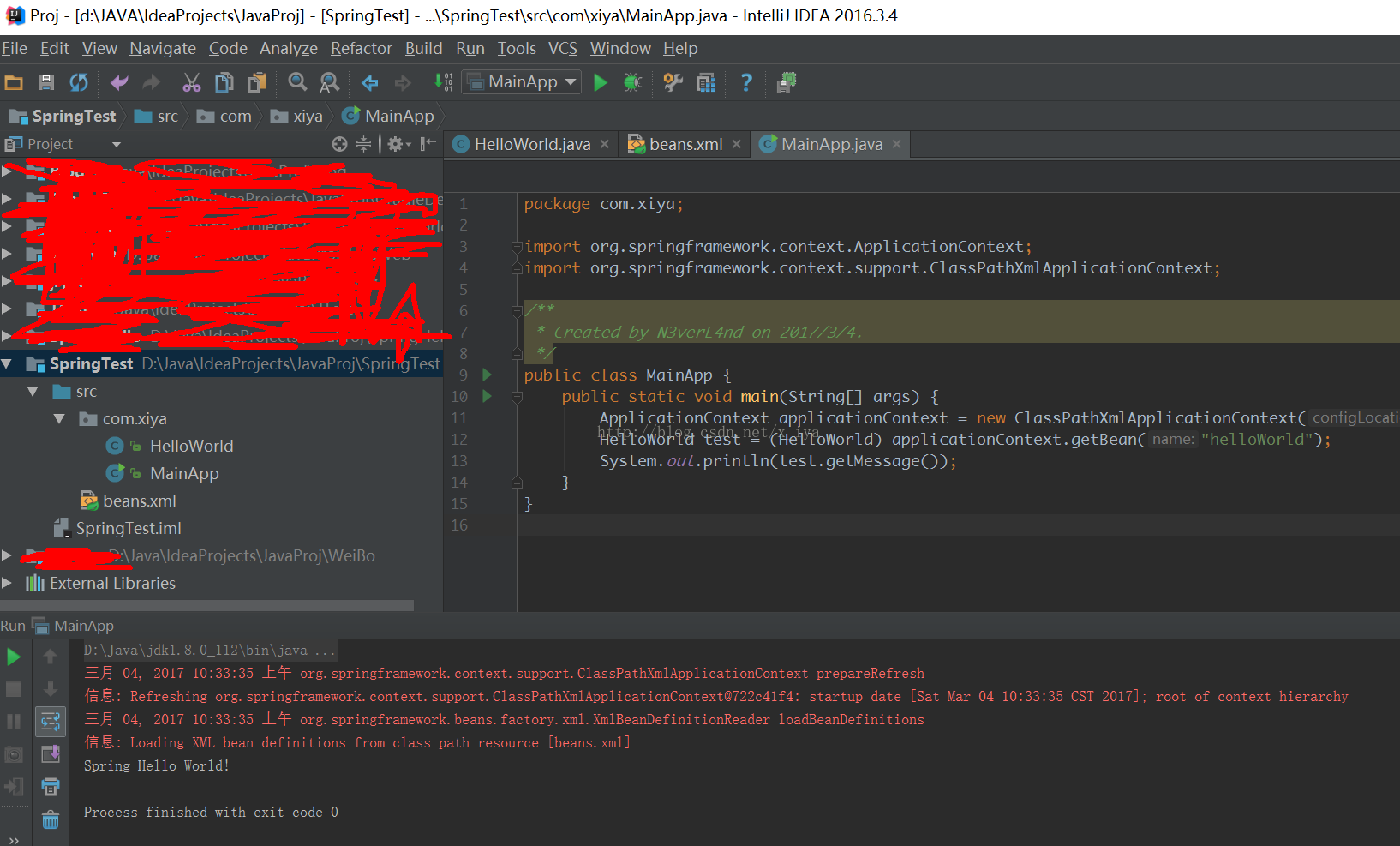1400x846 pixels.
Task: Hide the Project tool window
Action: tap(428, 144)
